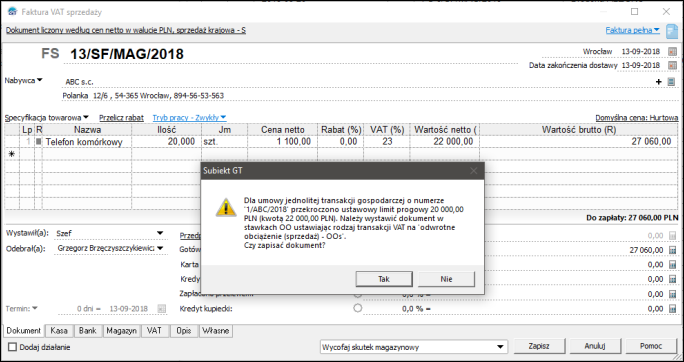
Task: Open the Tryb pracy - Zwykły menu
Action: click(189, 118)
